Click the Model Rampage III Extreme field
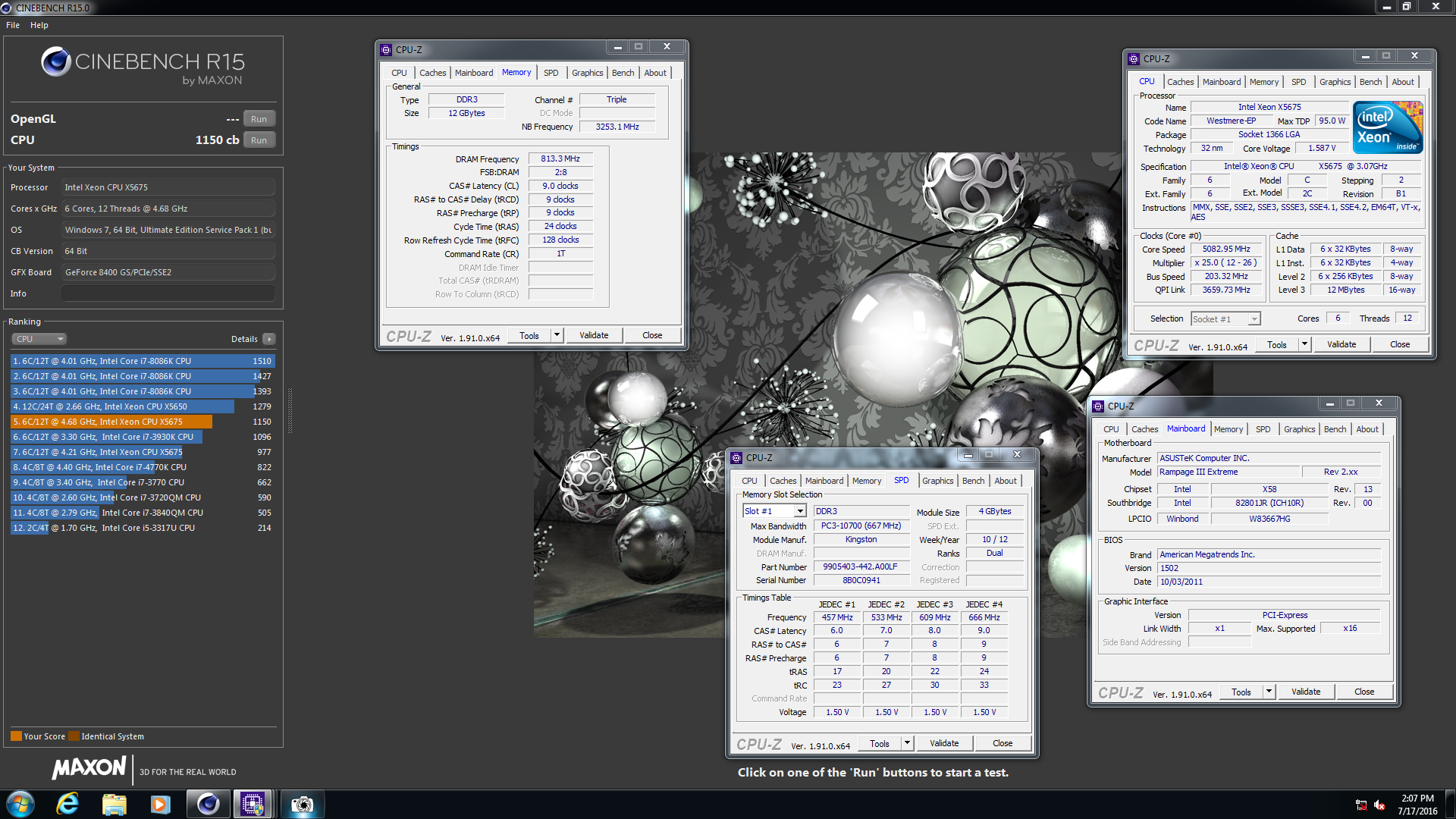1456x819 pixels. [1228, 472]
